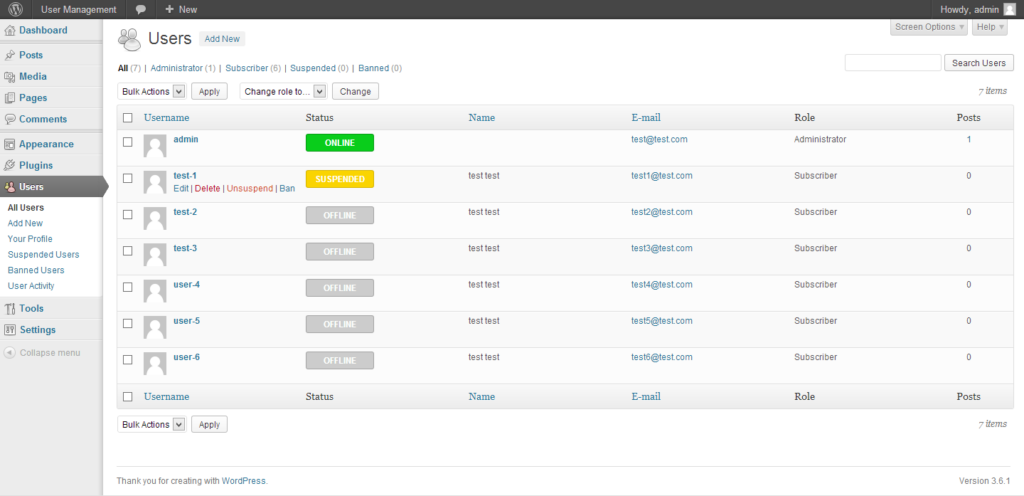Open Suspended Users submenu item
The width and height of the screenshot is (1024, 496).
pyautogui.click(x=43, y=255)
